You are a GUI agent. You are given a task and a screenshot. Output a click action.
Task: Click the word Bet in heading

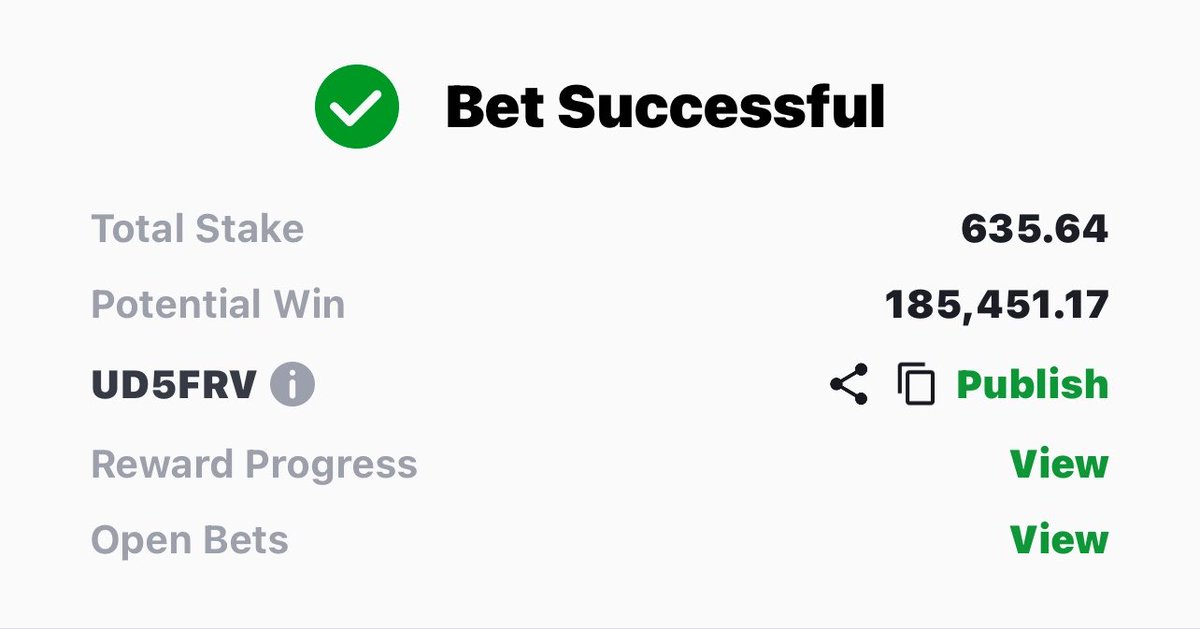495,107
